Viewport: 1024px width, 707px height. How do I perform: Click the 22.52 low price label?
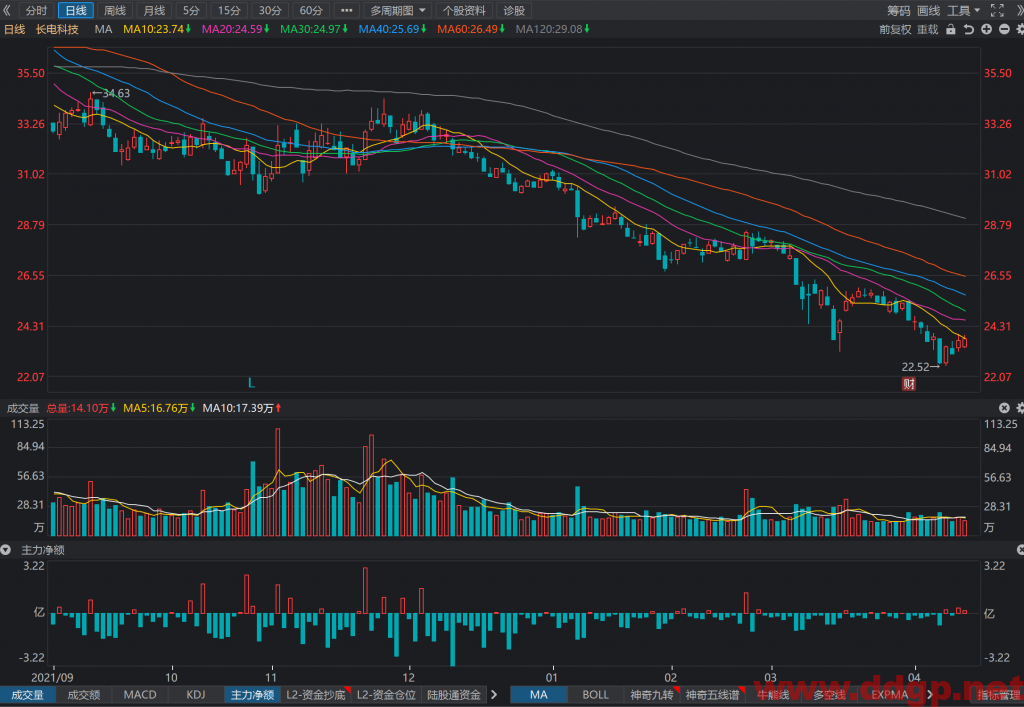tap(915, 367)
